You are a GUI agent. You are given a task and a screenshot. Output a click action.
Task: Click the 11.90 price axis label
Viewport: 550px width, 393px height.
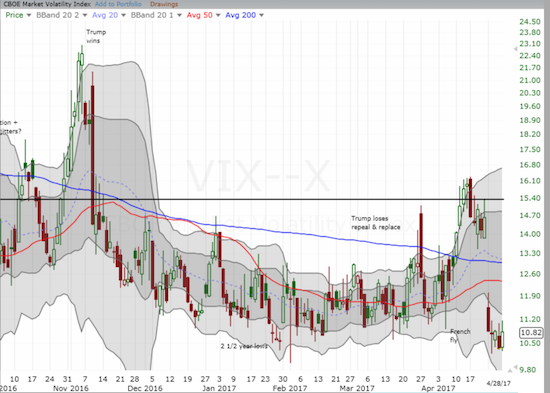pyautogui.click(x=530, y=296)
